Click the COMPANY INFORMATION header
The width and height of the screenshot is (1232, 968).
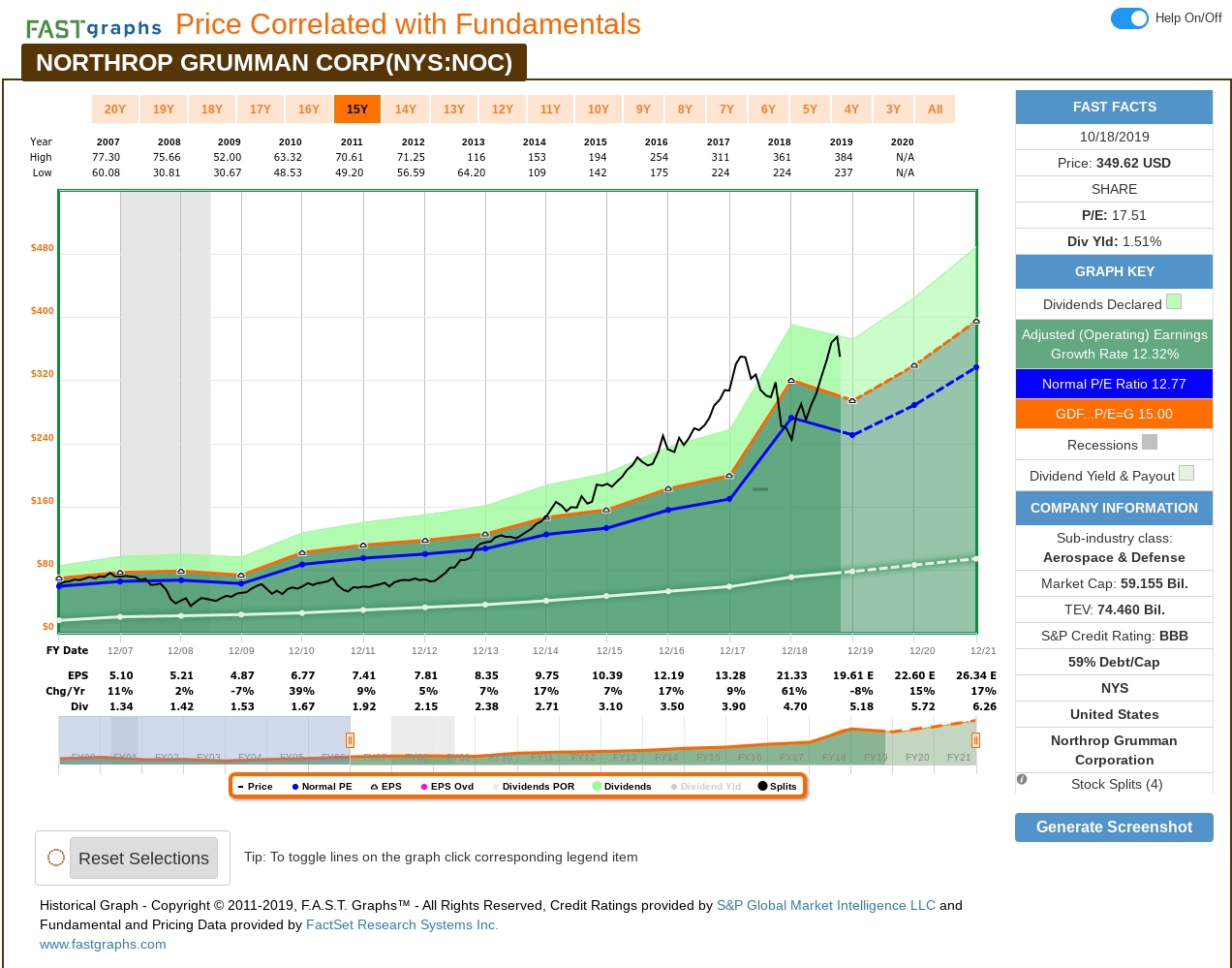tap(1114, 508)
